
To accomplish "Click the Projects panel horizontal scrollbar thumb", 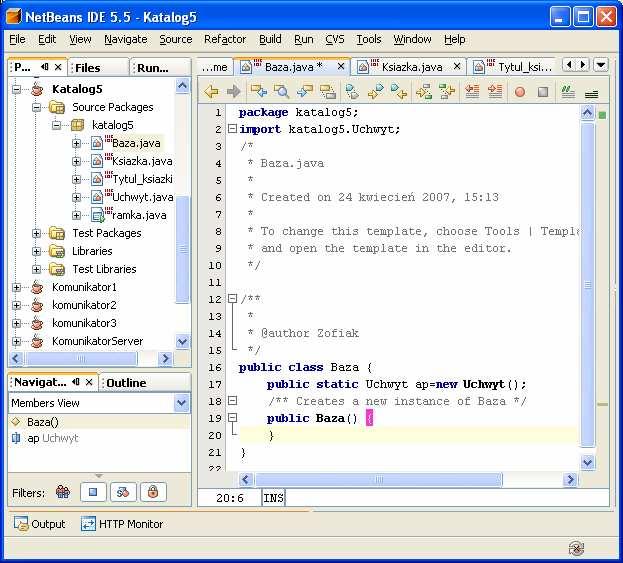I will (81, 358).
